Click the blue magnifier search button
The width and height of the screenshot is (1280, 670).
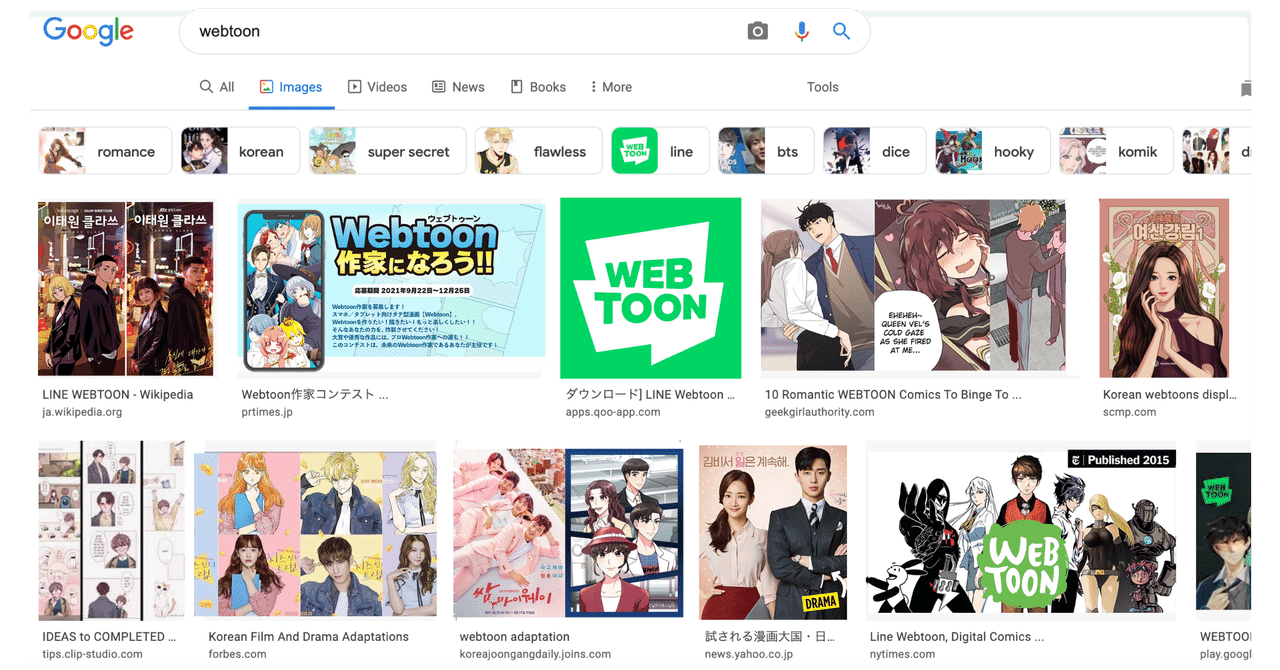[841, 31]
